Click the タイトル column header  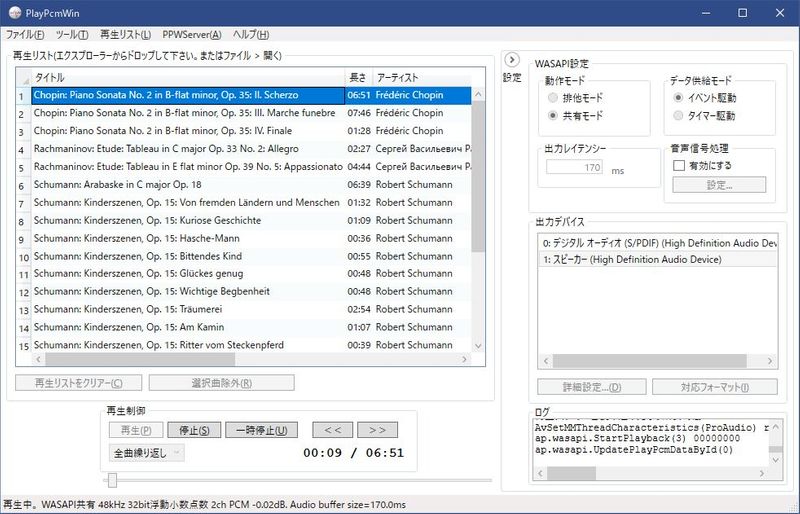coord(185,78)
